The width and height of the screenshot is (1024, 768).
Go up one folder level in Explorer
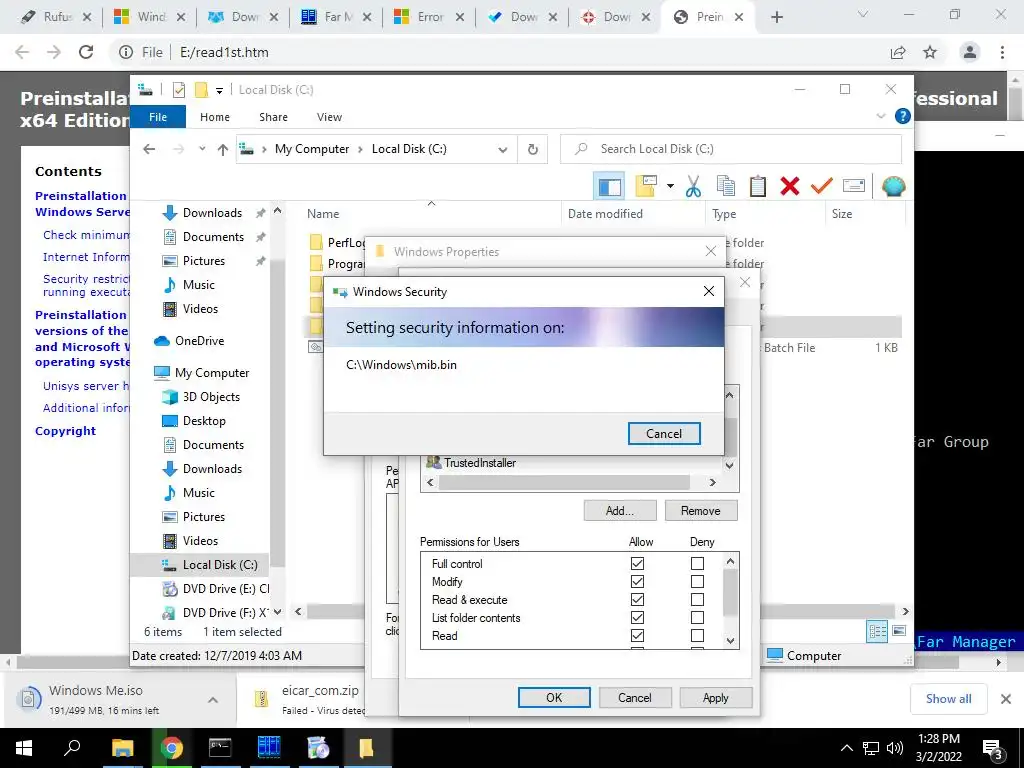(x=223, y=150)
